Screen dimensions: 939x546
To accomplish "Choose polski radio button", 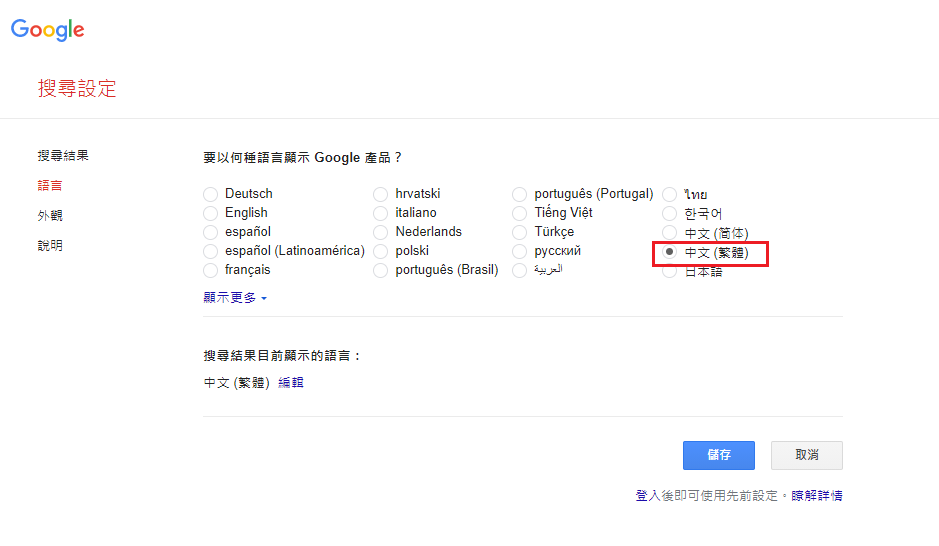I will point(380,251).
